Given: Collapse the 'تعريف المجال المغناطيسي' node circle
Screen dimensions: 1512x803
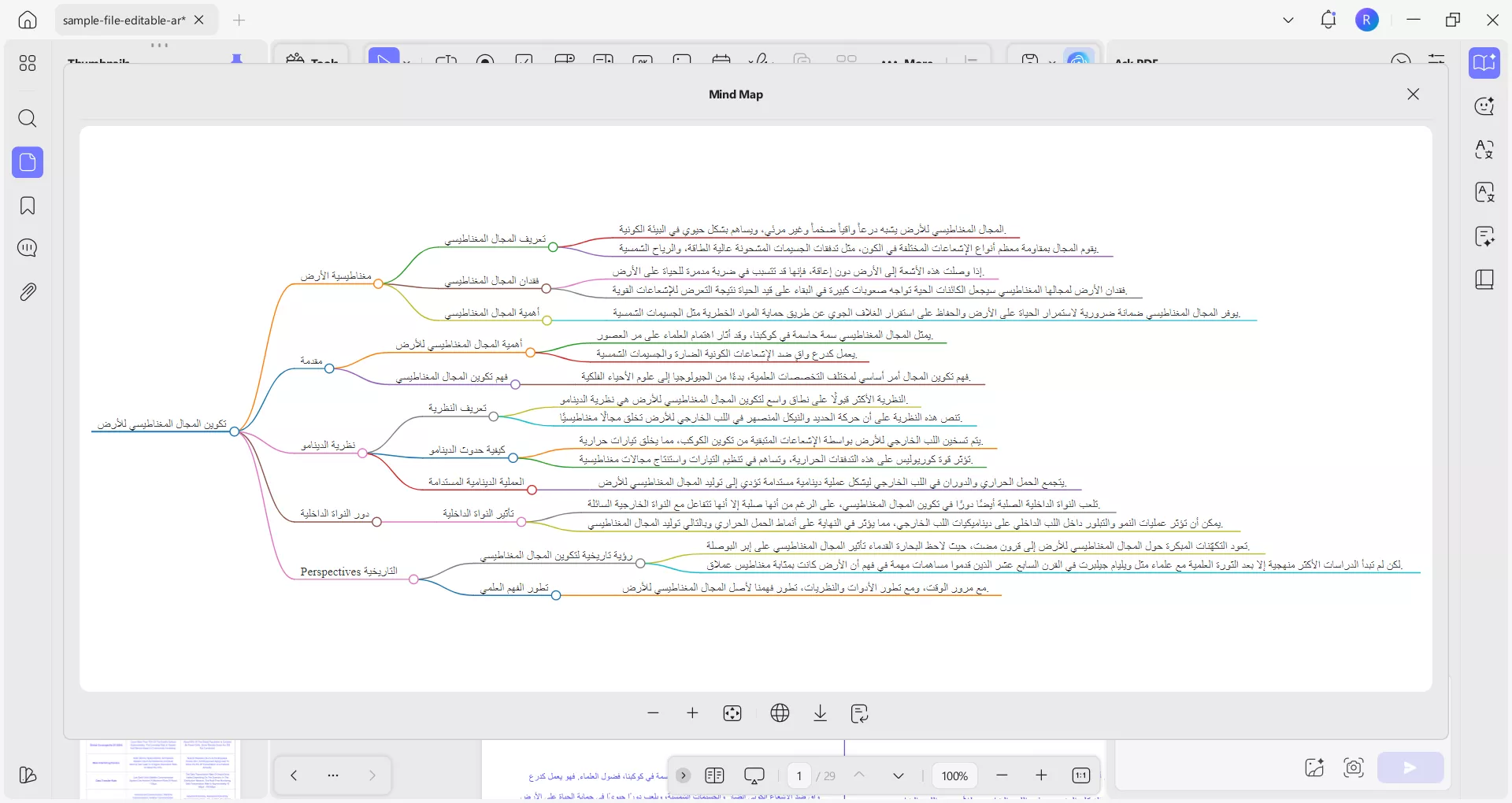Looking at the screenshot, I should tap(553, 246).
